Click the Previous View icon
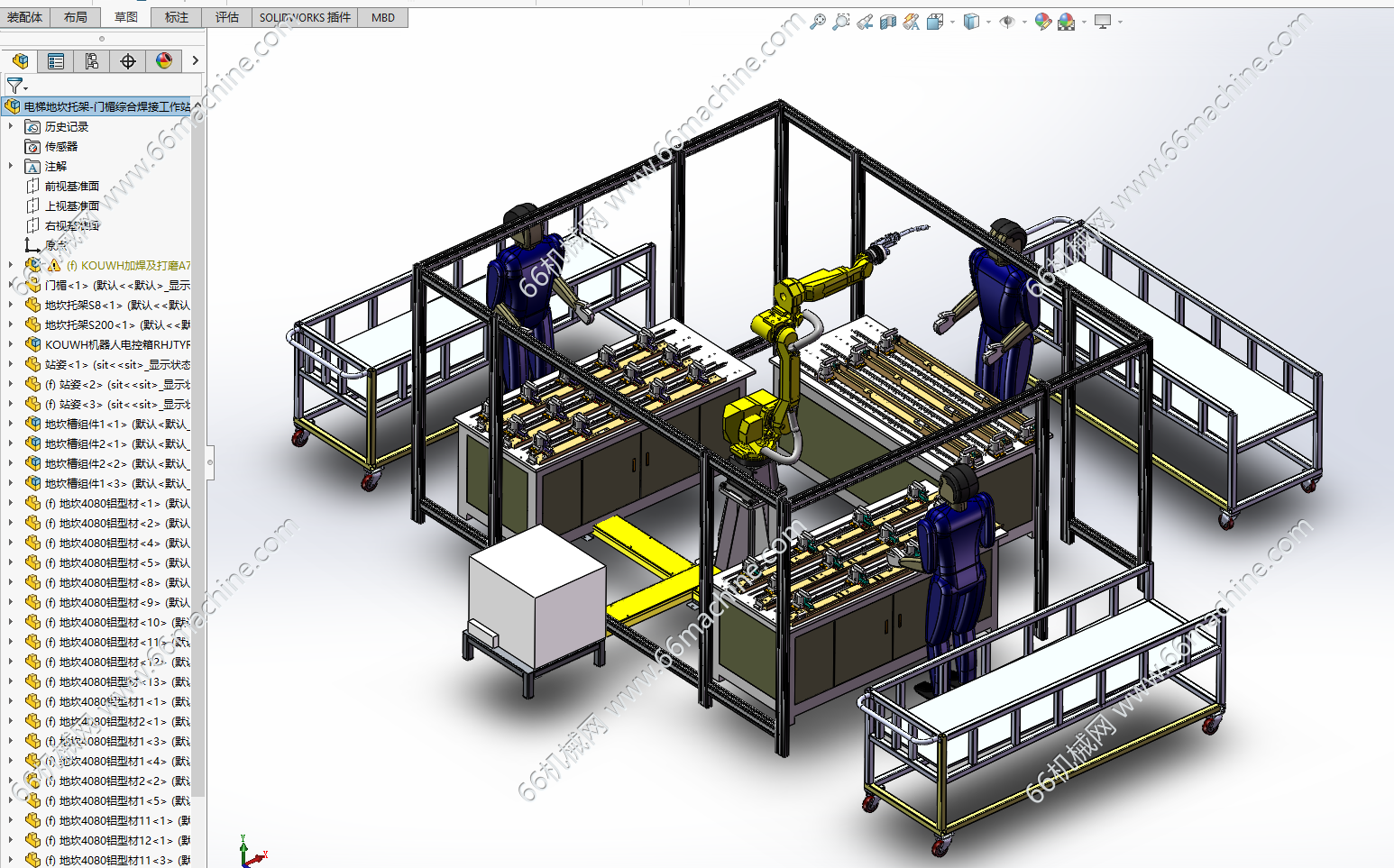 coord(865,22)
